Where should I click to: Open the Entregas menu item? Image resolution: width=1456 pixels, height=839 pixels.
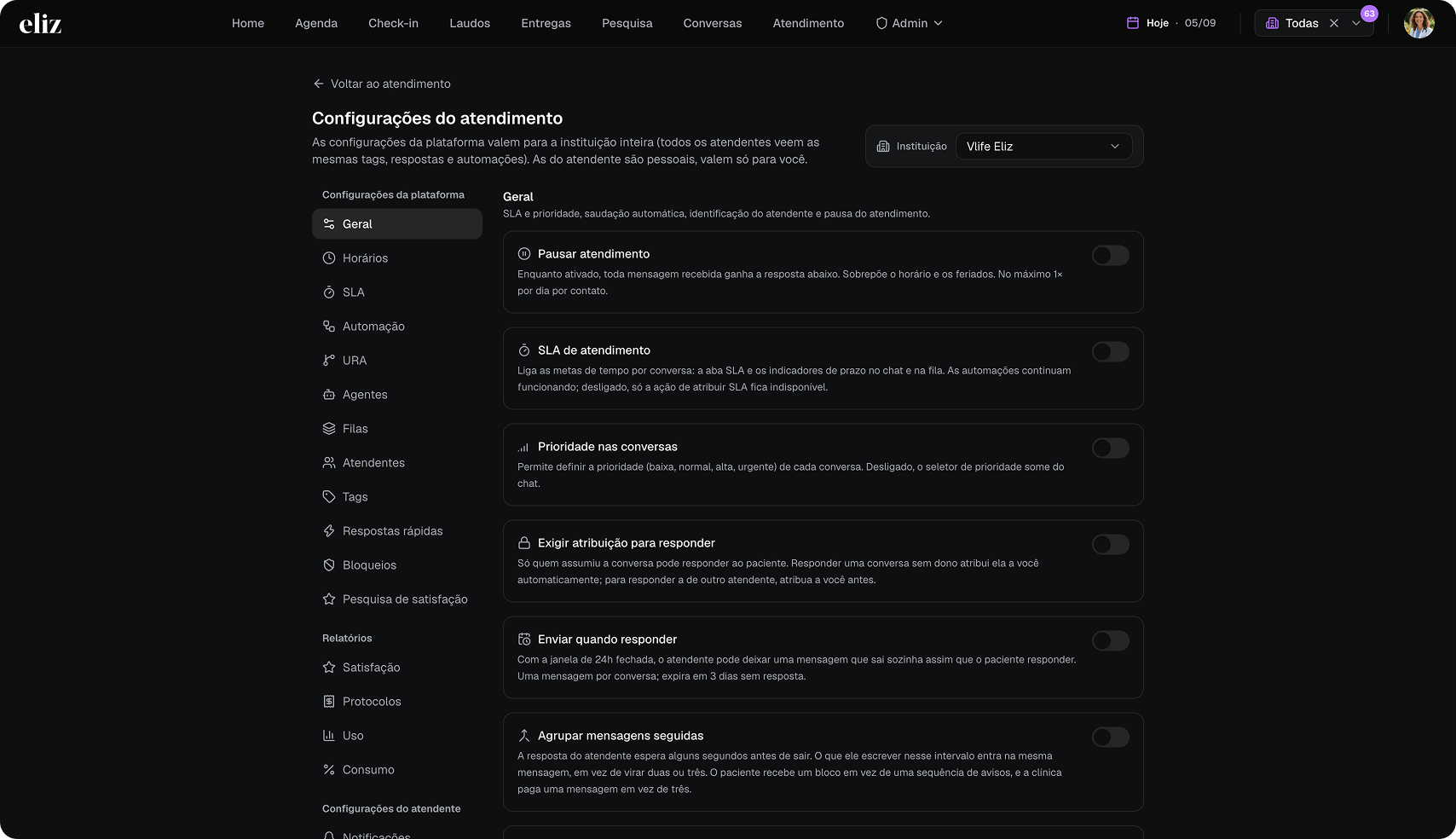[x=546, y=23]
